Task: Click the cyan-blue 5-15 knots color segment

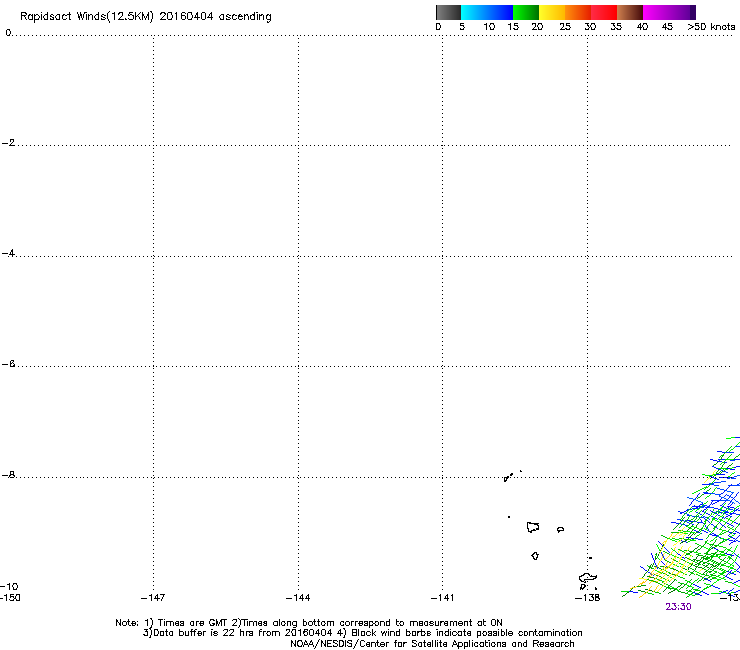Action: point(487,12)
